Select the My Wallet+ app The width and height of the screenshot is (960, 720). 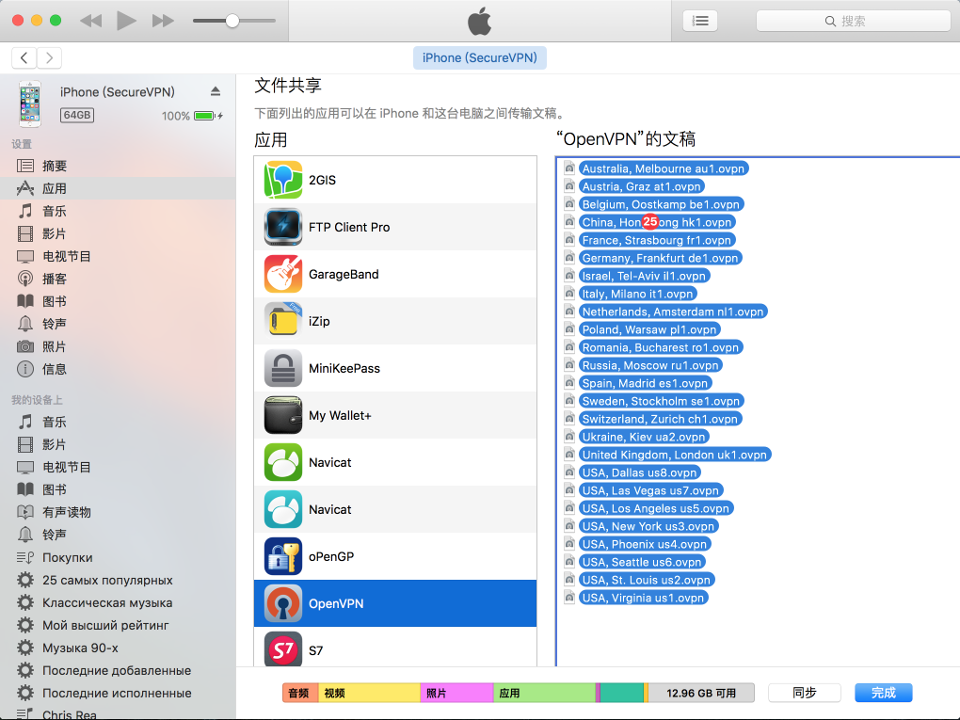395,416
